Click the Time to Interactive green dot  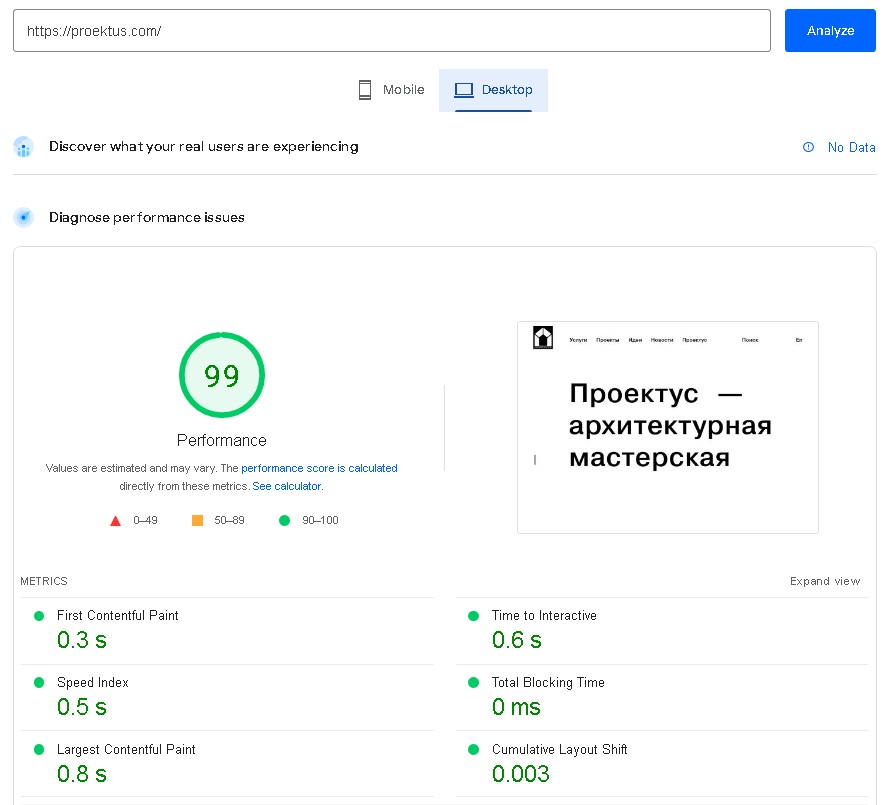click(x=473, y=616)
